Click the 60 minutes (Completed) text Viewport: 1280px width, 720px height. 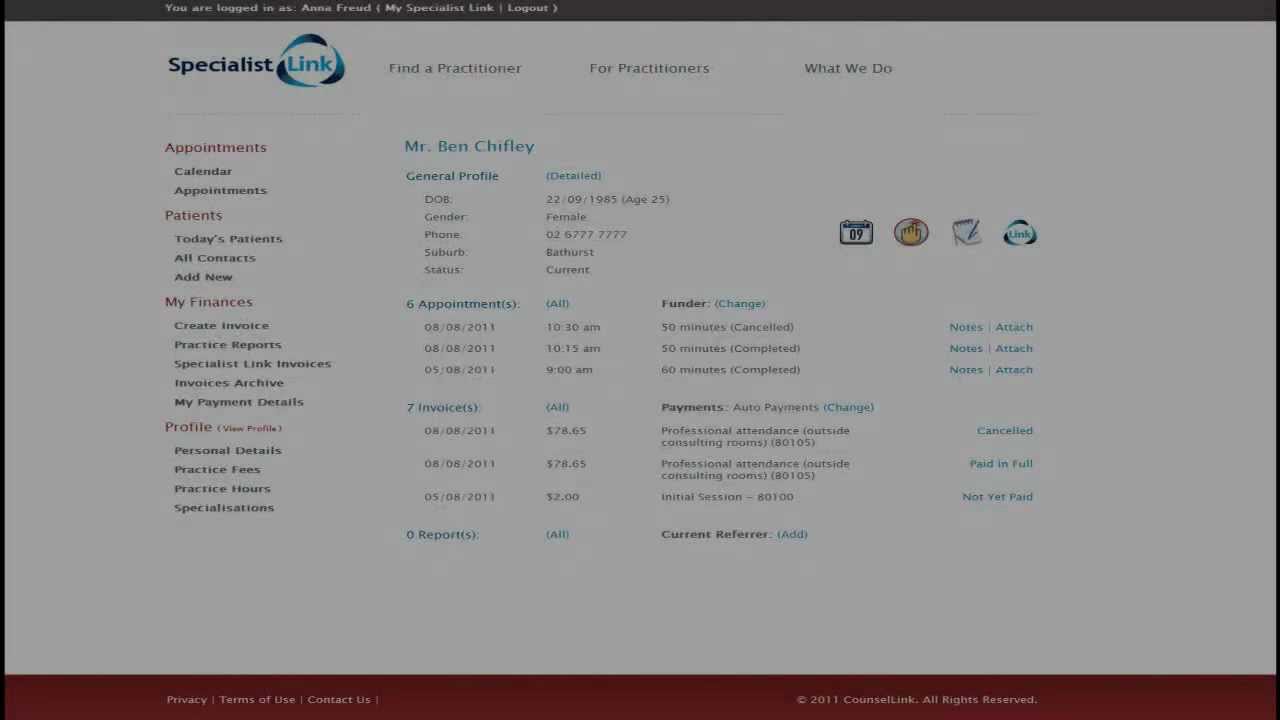(731, 370)
